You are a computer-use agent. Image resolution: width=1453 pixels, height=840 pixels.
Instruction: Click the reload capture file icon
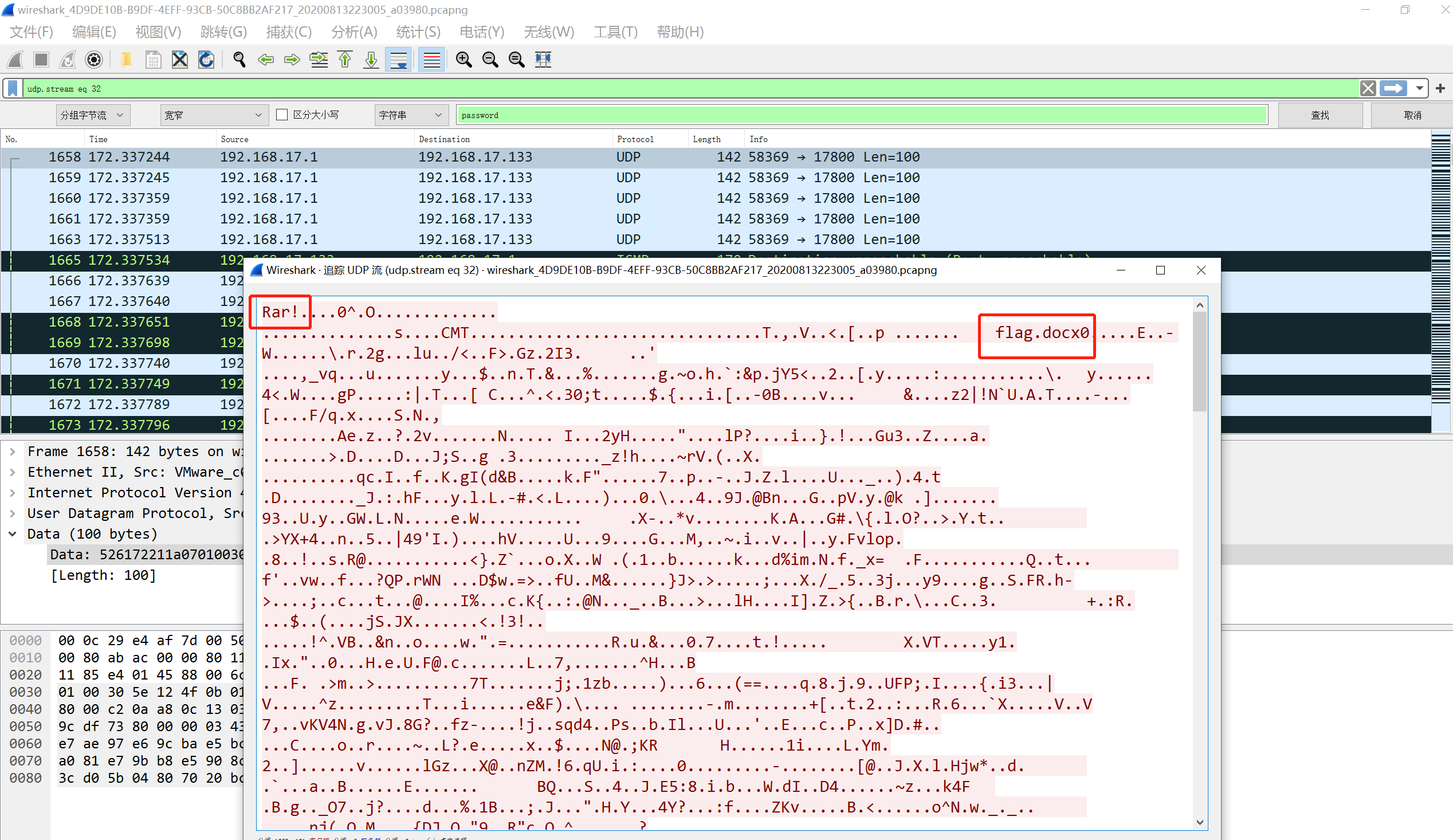206,60
